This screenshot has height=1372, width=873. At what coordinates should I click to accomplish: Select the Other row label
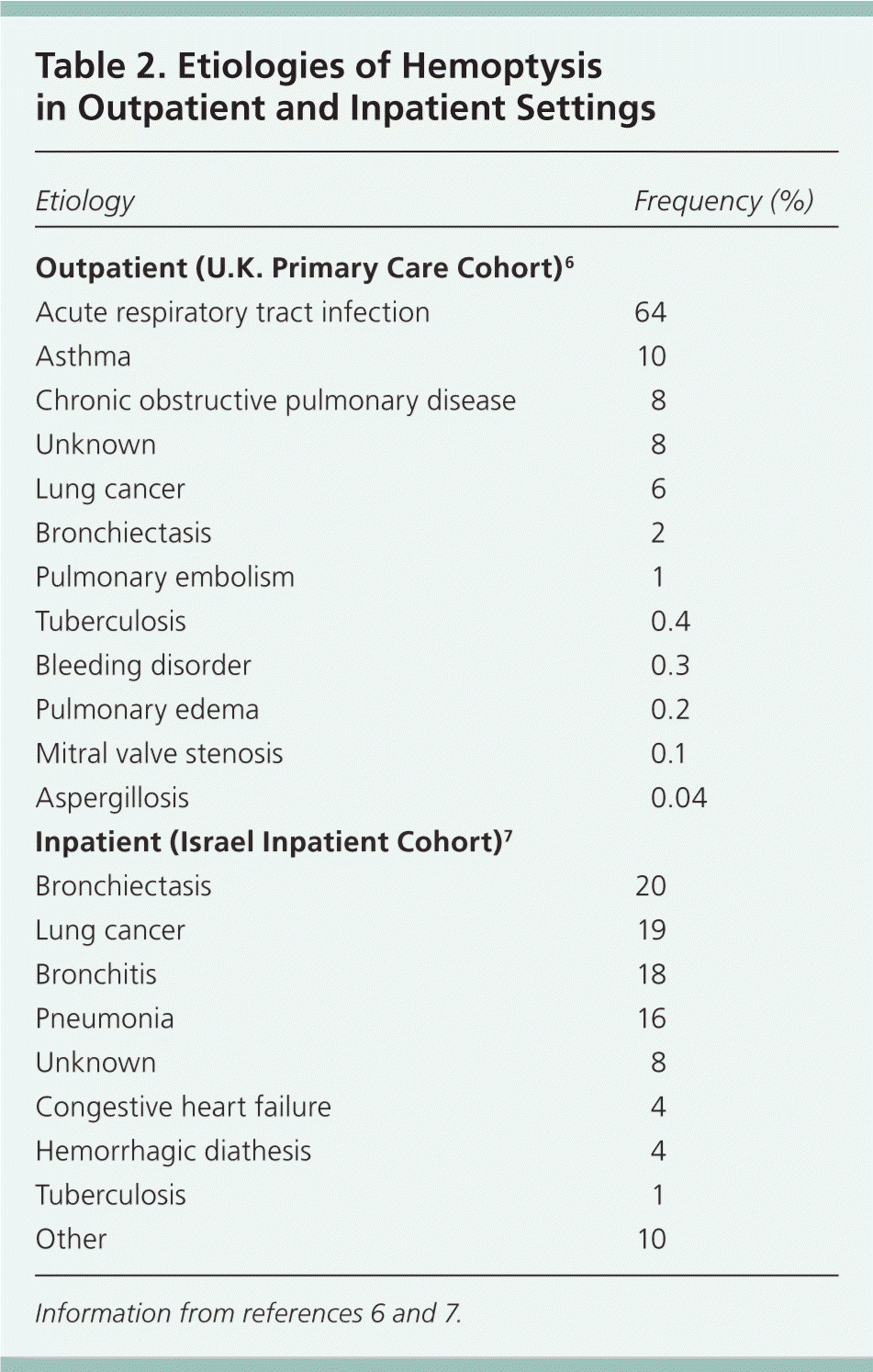pyautogui.click(x=71, y=1239)
